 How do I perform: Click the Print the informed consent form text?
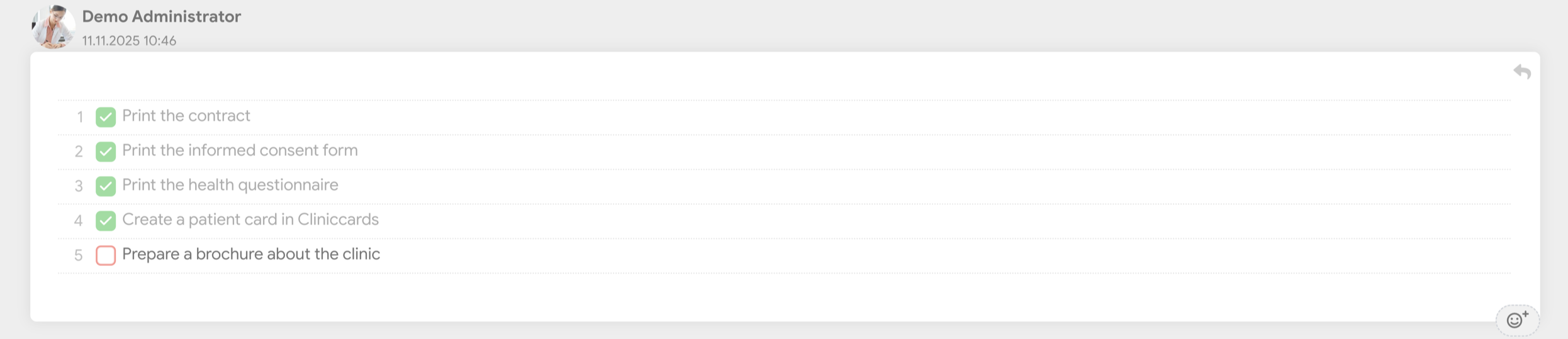point(240,150)
